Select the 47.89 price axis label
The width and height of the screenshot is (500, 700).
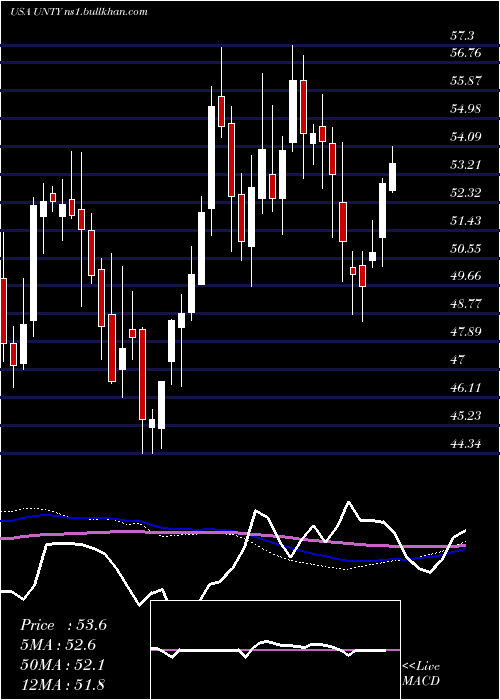click(467, 332)
